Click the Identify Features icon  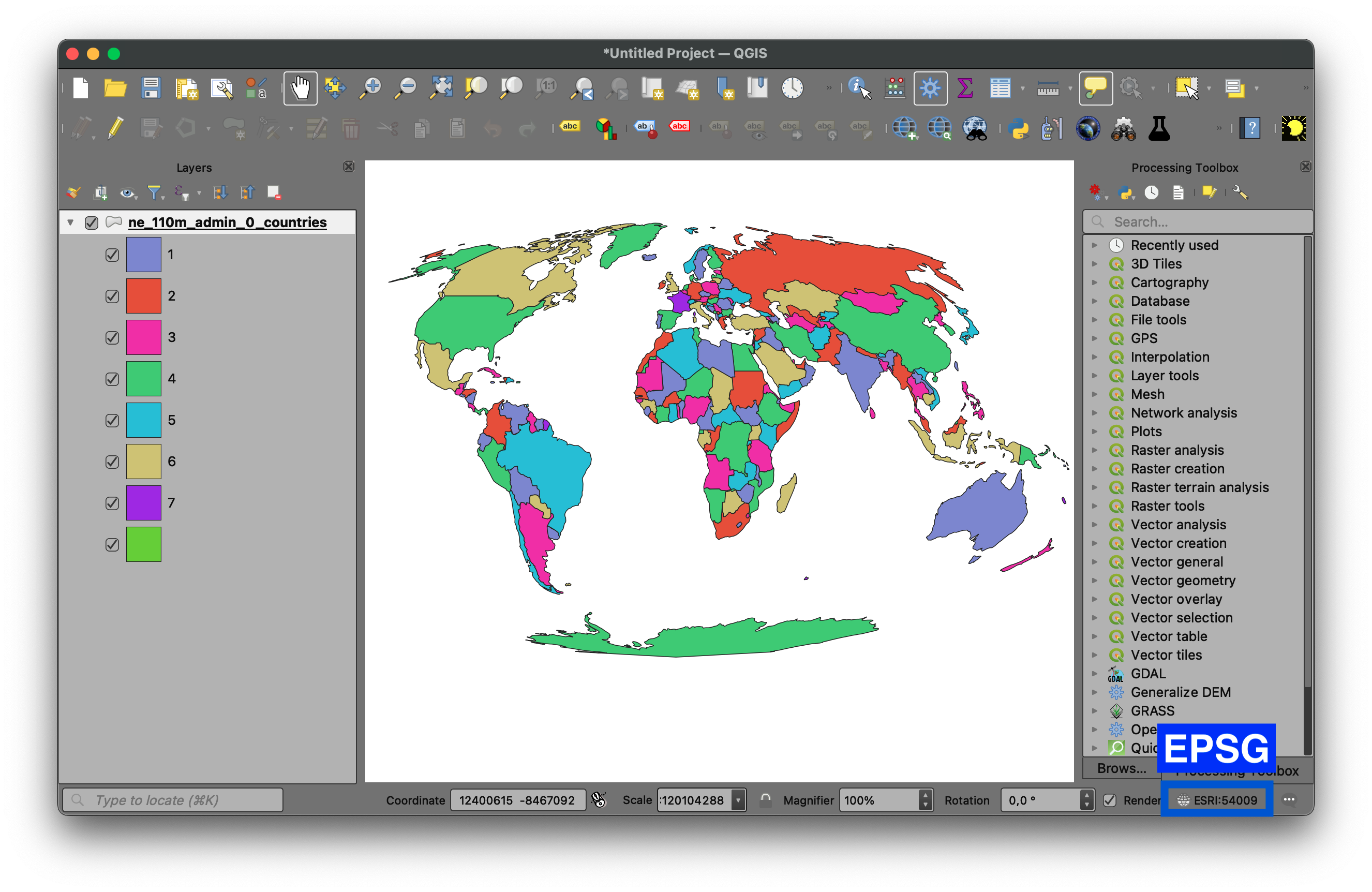(x=859, y=88)
